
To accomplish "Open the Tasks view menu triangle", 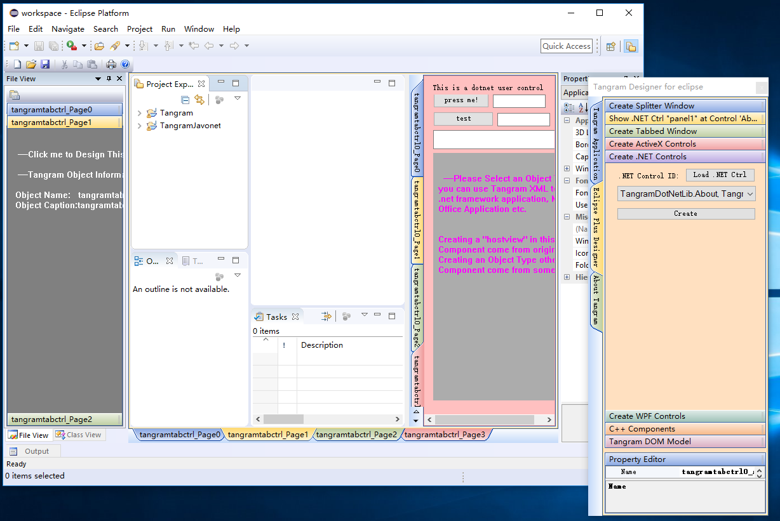I will tap(365, 315).
